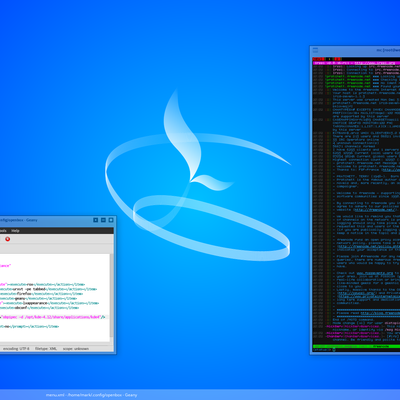Select the 'menu.xml - Geany' taskbar entry

[91, 395]
